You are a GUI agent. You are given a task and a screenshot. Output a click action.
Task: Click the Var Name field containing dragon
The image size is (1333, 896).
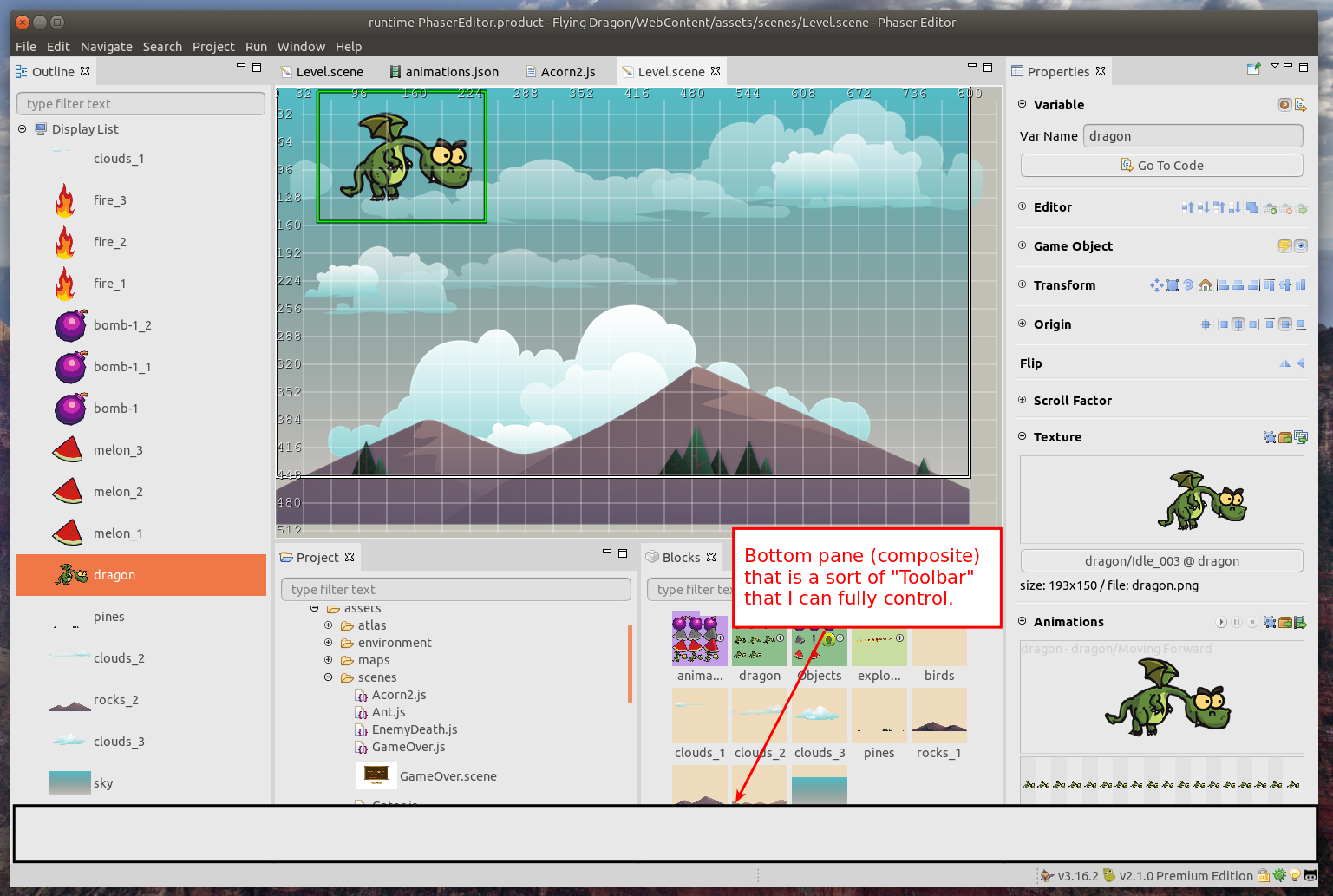click(1193, 136)
